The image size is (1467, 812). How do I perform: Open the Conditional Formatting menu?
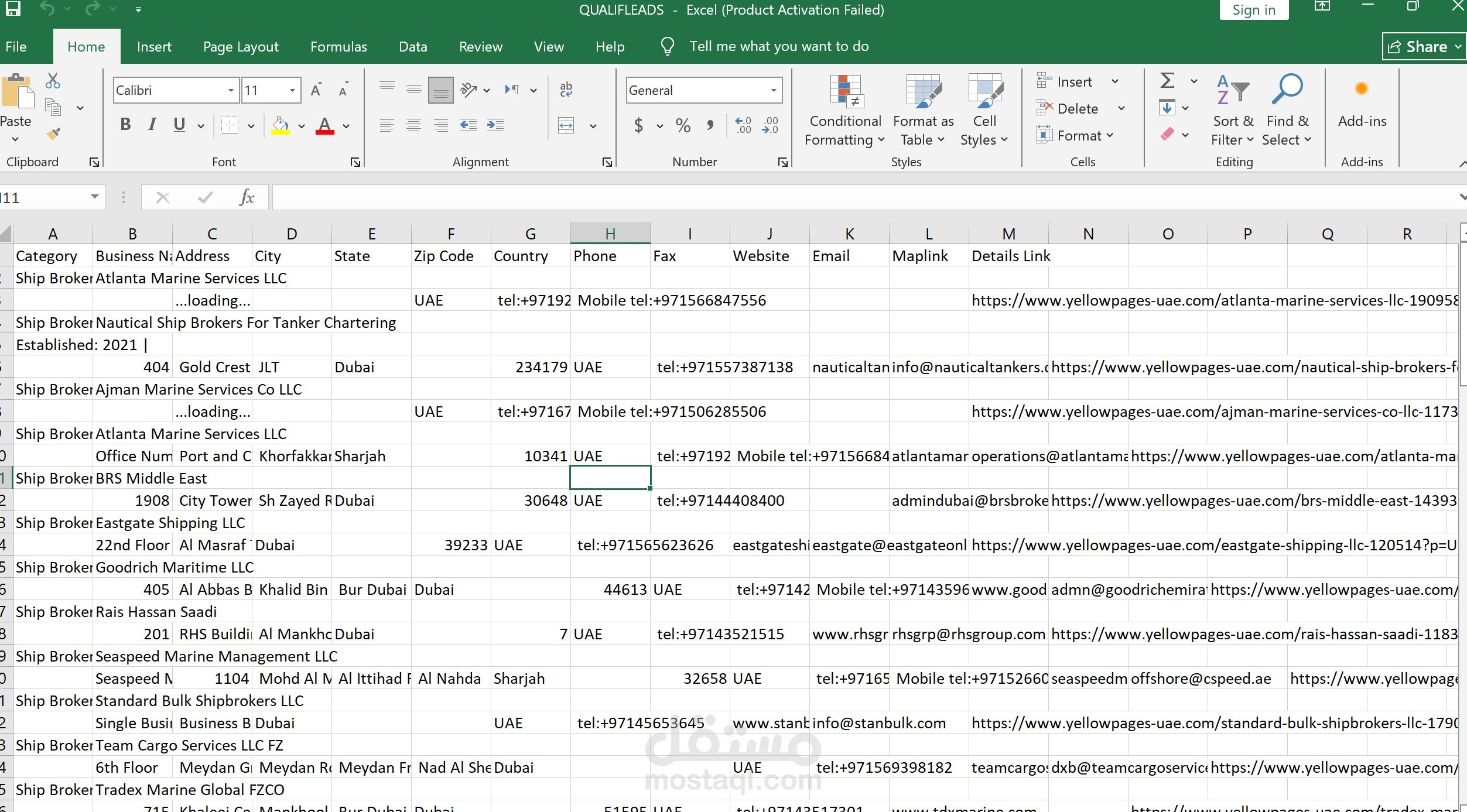(x=844, y=110)
